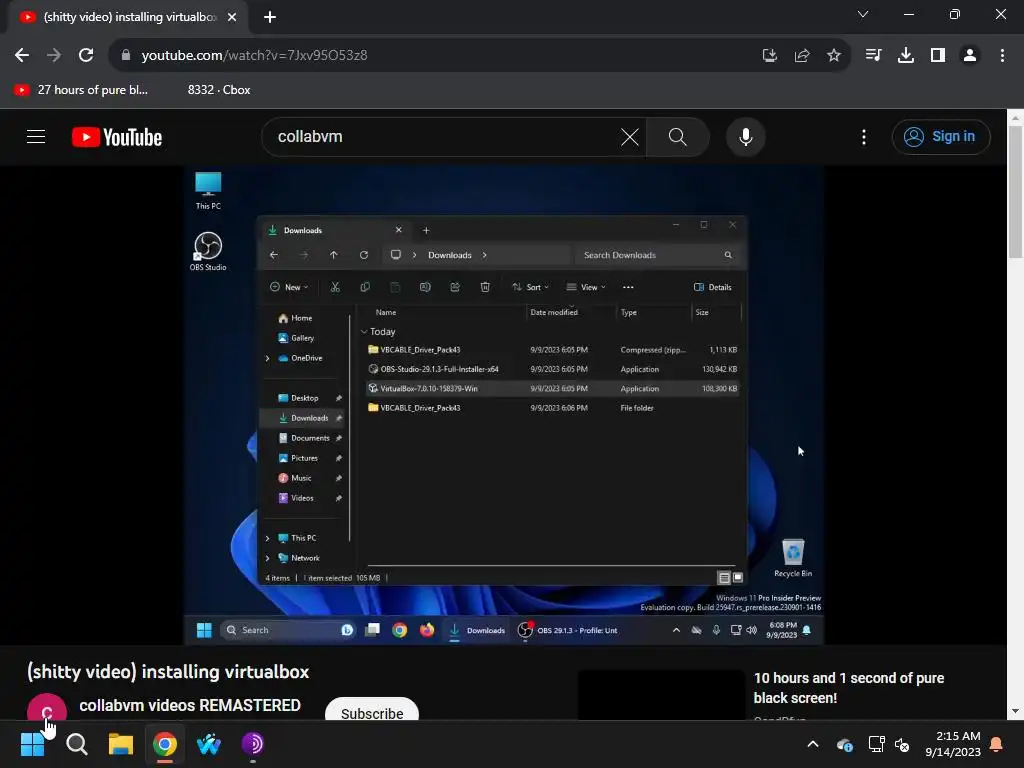The height and width of the screenshot is (768, 1024).
Task: Open the purple browser icon in taskbar
Action: (x=252, y=744)
